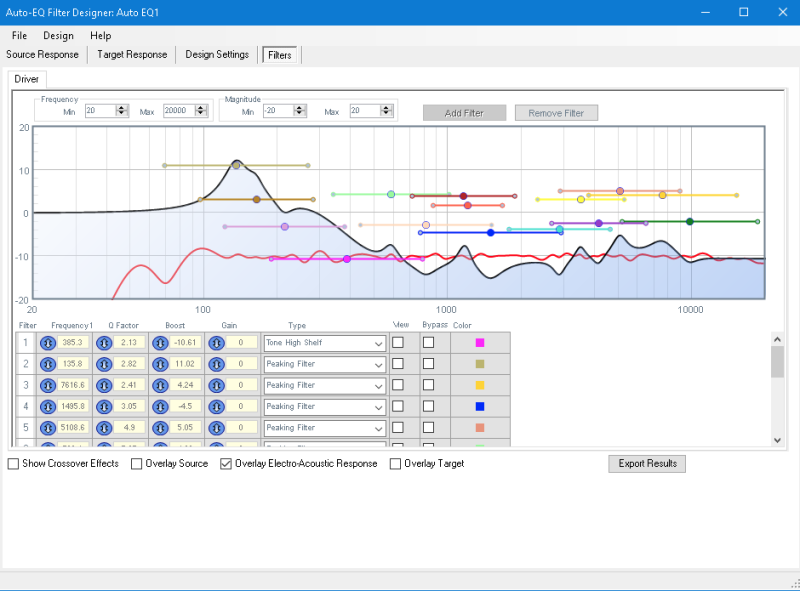This screenshot has width=800, height=591.
Task: Open filter 2 Peaking Filter type dropdown
Action: pyautogui.click(x=324, y=364)
